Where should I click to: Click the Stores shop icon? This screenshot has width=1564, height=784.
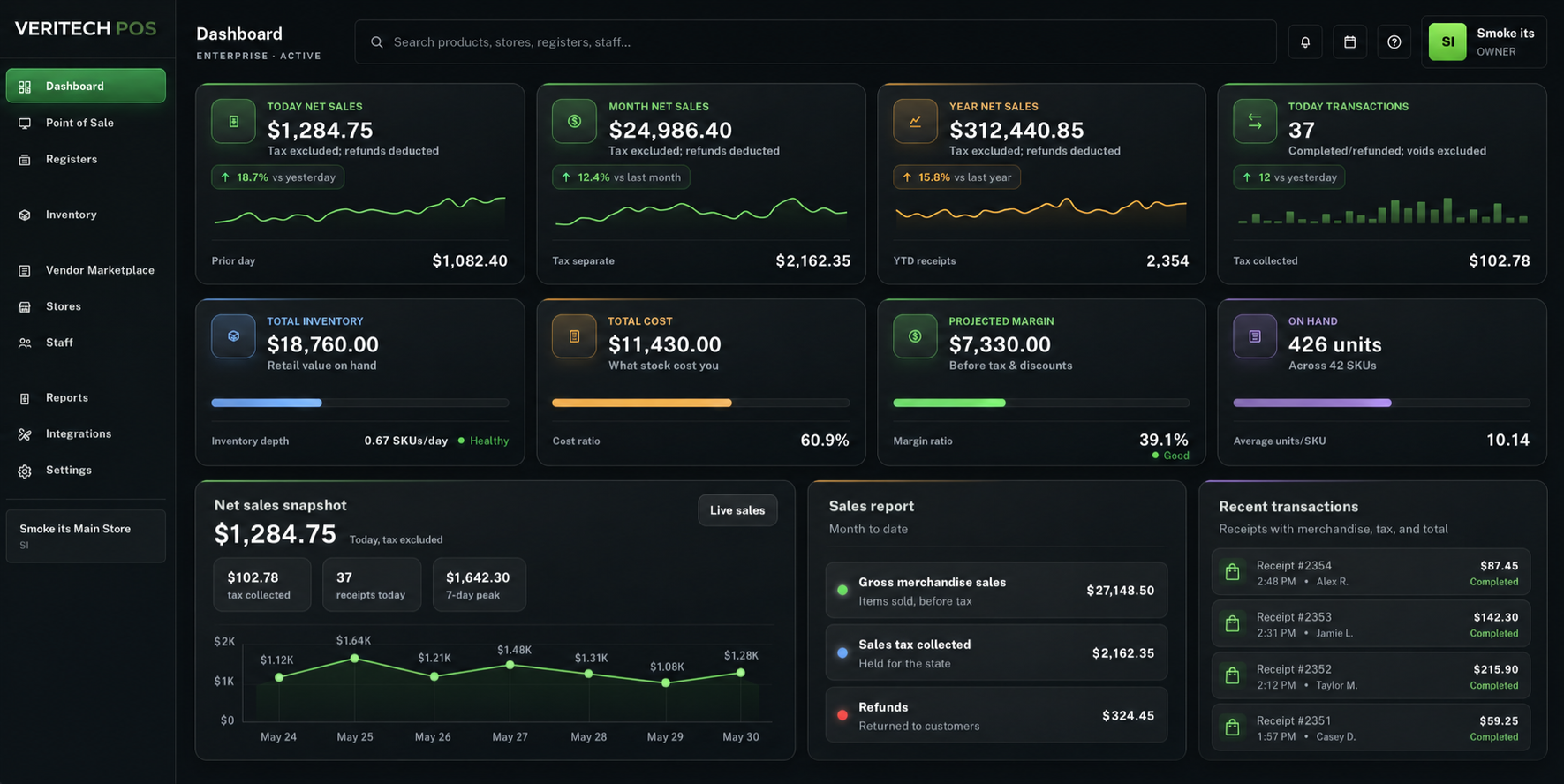tap(25, 307)
